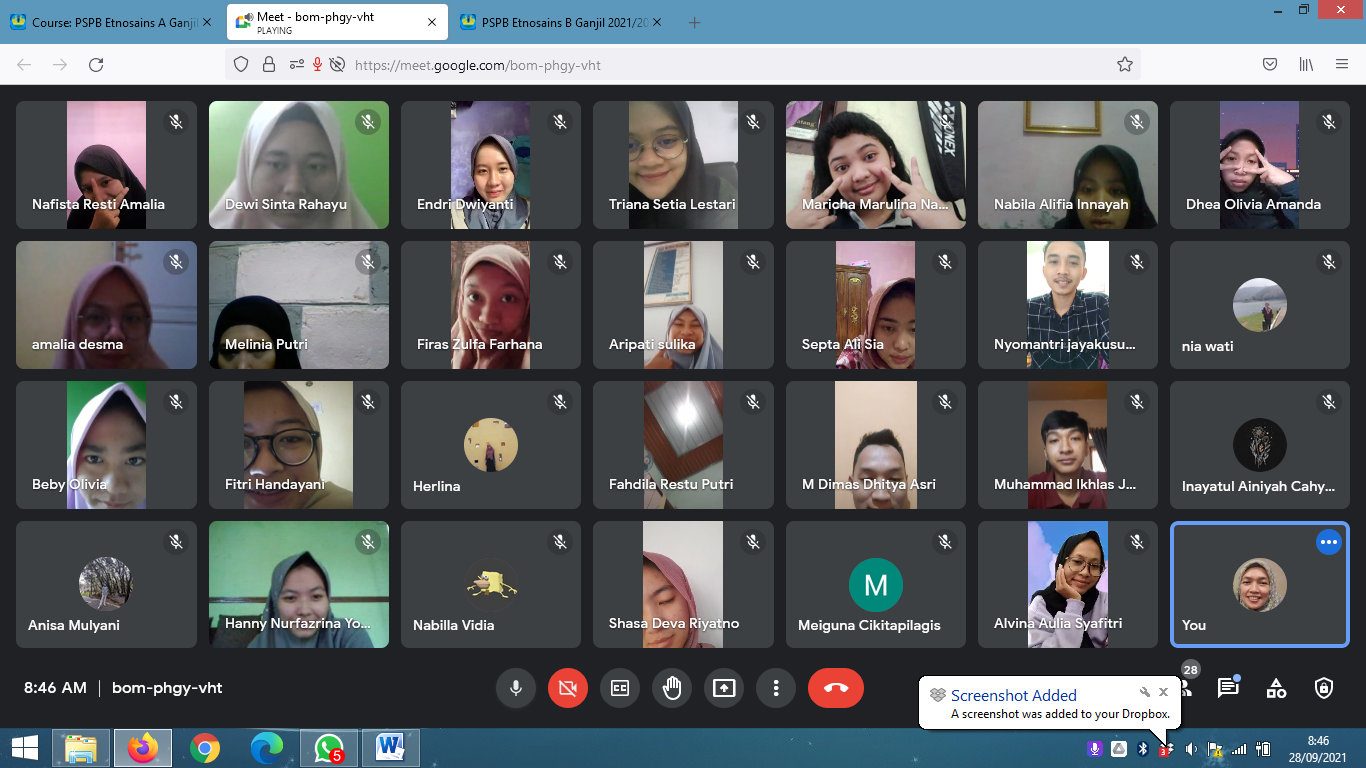Open host controls lock icon
This screenshot has width=1366, height=768.
click(x=1324, y=688)
